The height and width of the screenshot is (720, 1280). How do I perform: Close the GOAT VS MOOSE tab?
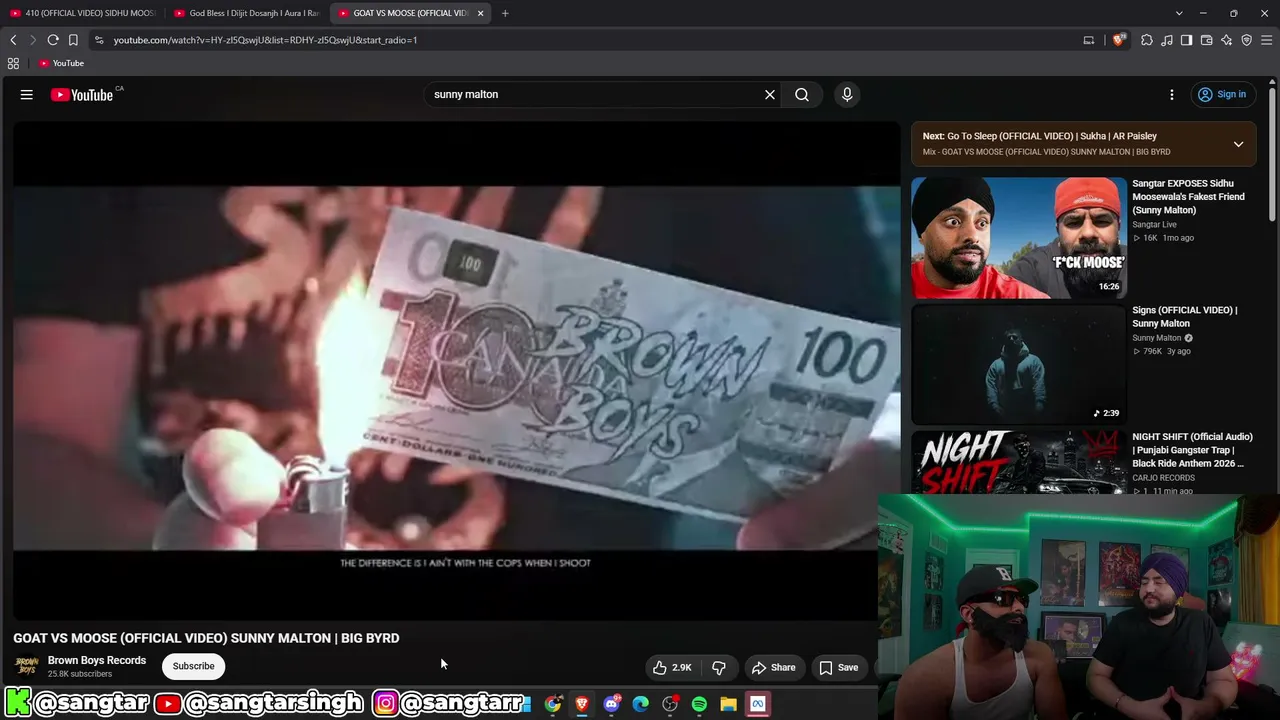click(480, 13)
